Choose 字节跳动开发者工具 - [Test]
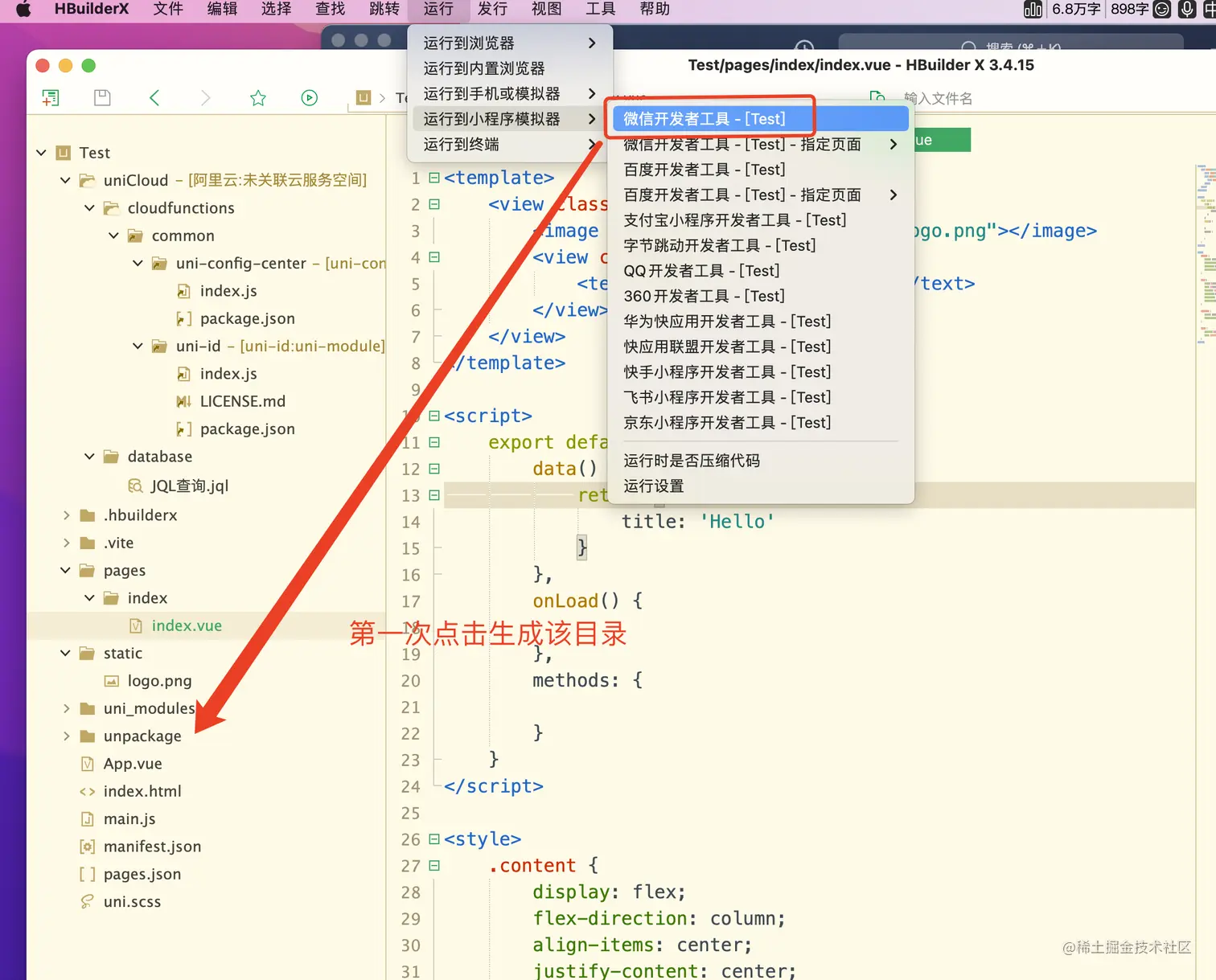Image resolution: width=1216 pixels, height=980 pixels. click(x=760, y=245)
